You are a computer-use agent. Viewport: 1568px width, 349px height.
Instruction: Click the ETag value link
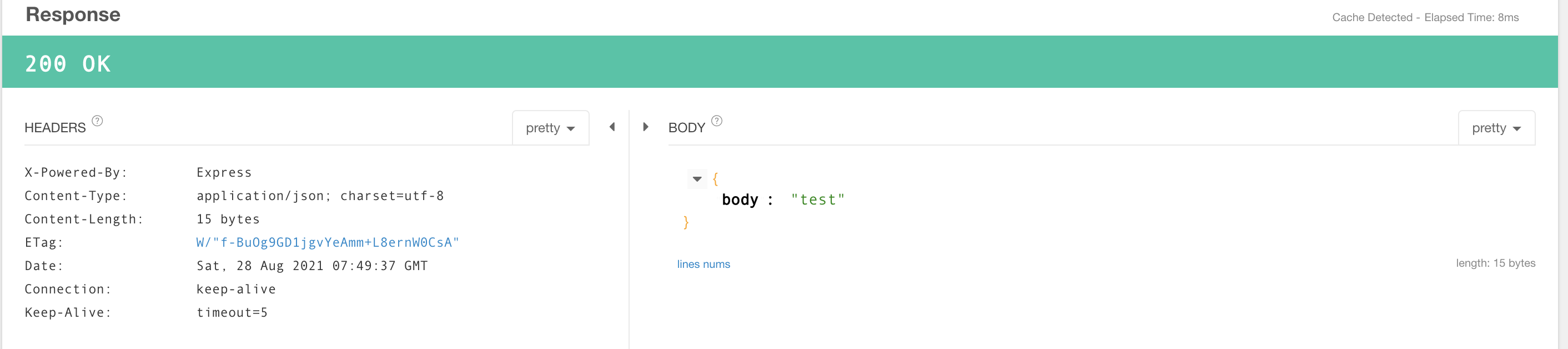(x=328, y=242)
